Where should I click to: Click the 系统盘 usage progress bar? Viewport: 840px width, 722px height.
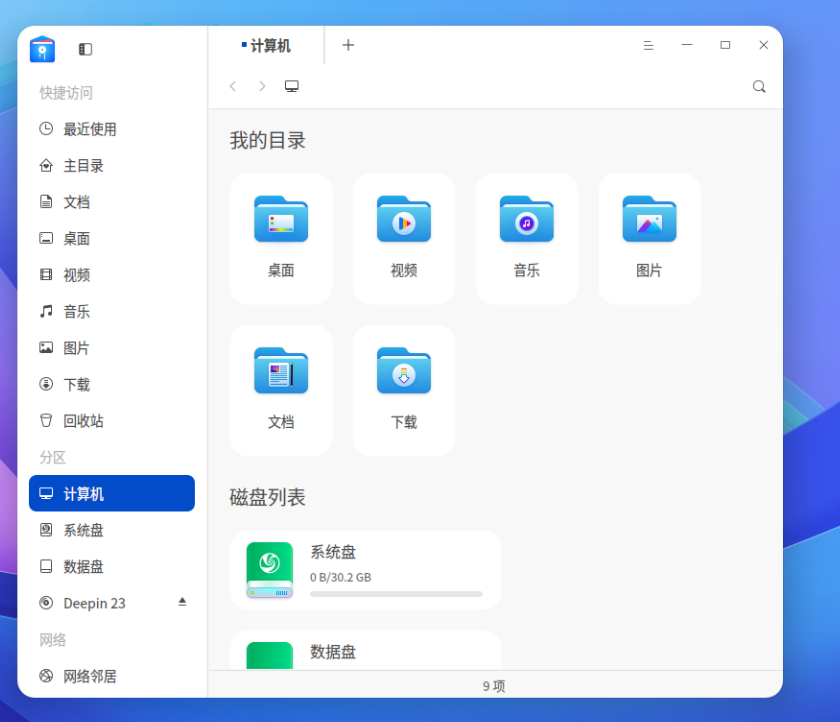[x=396, y=594]
